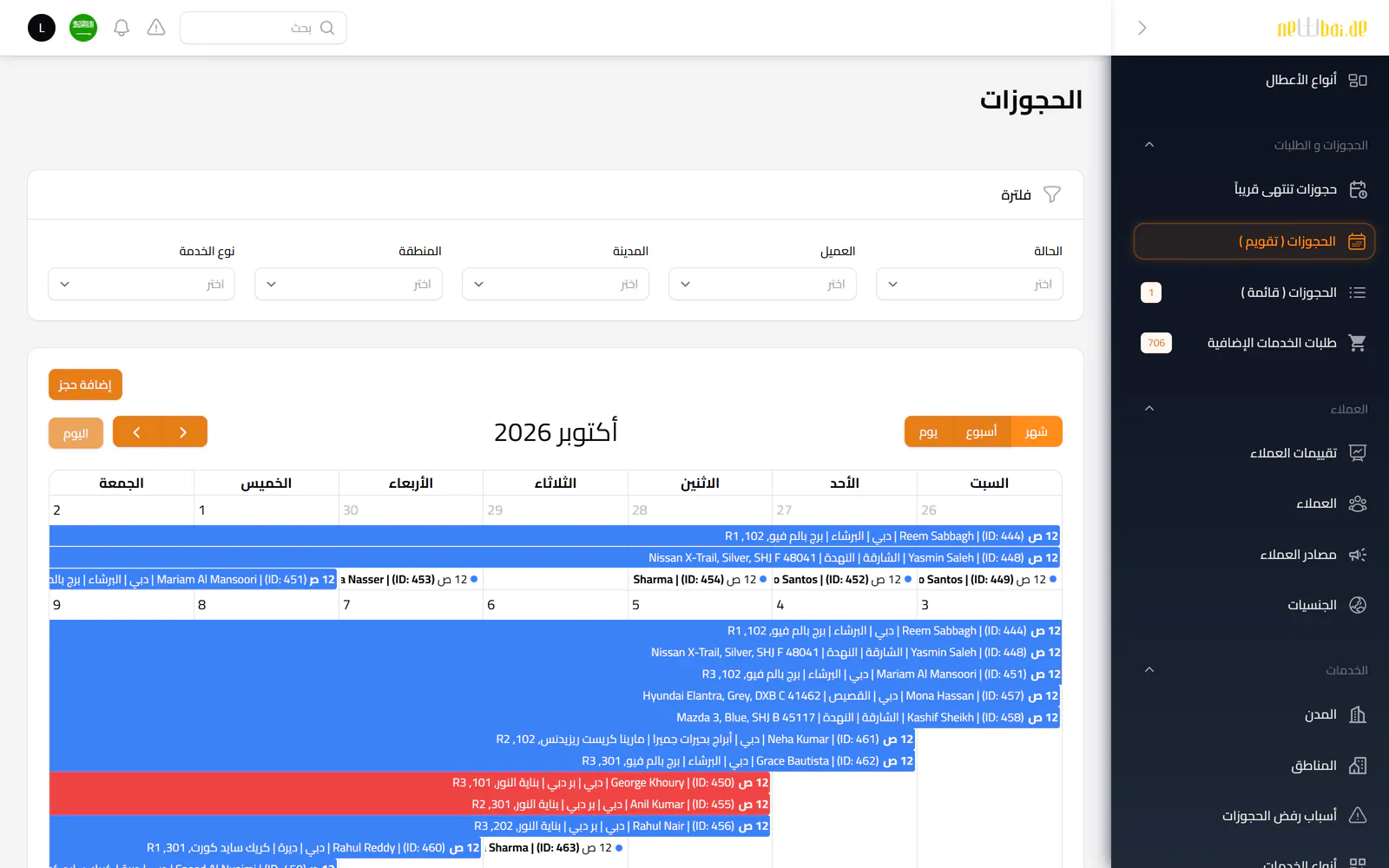Open the المنطقة area dropdown
The width and height of the screenshot is (1389, 868).
(x=348, y=284)
